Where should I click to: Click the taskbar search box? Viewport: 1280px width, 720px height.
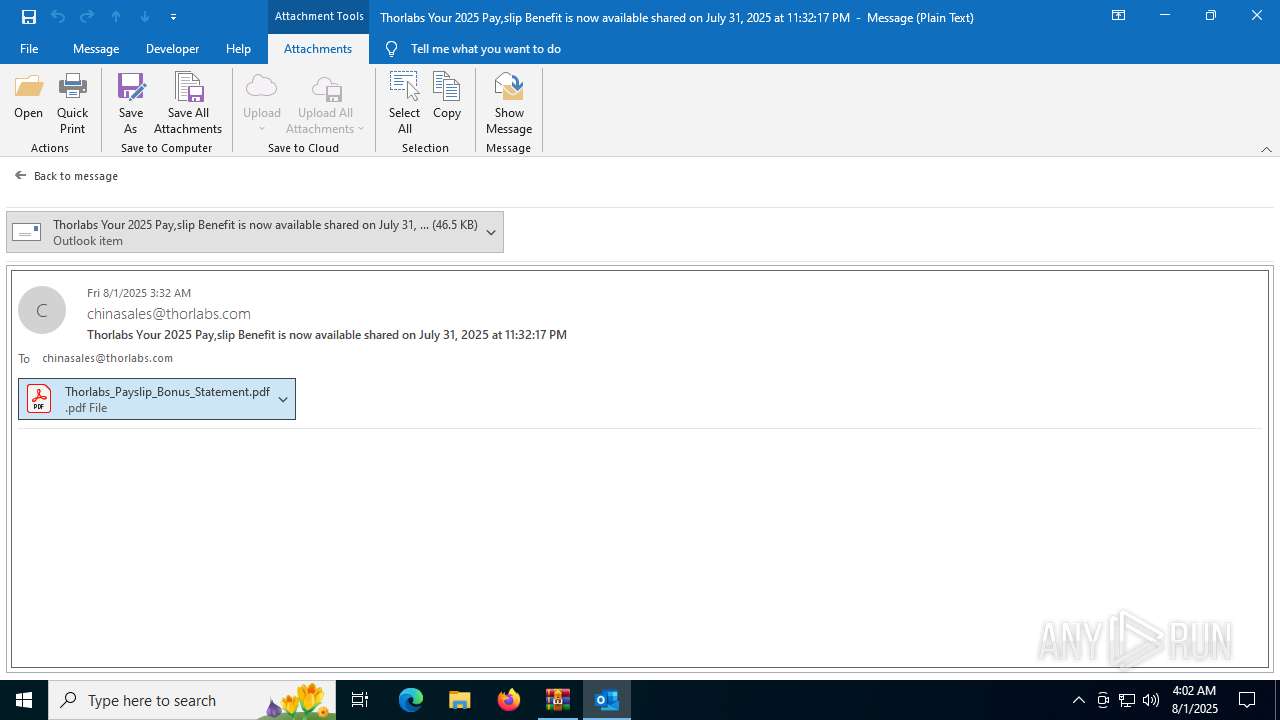192,700
